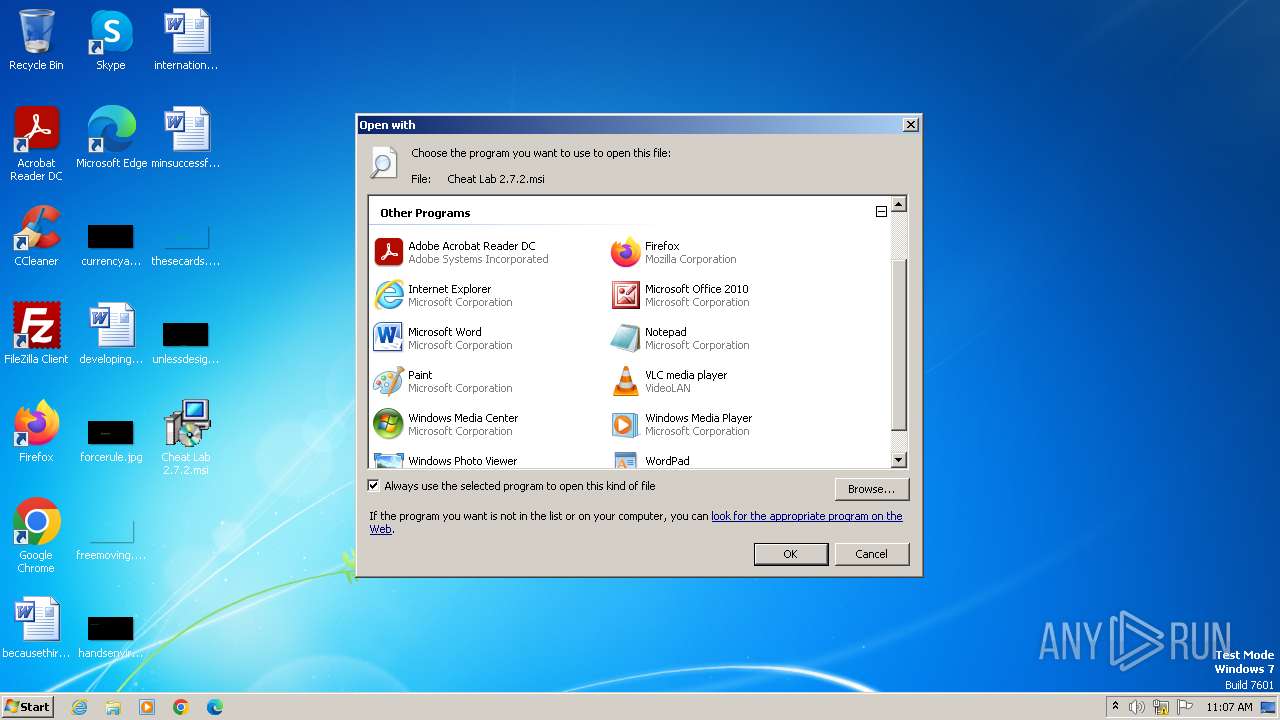Select Microsoft Word in program list

(443, 338)
